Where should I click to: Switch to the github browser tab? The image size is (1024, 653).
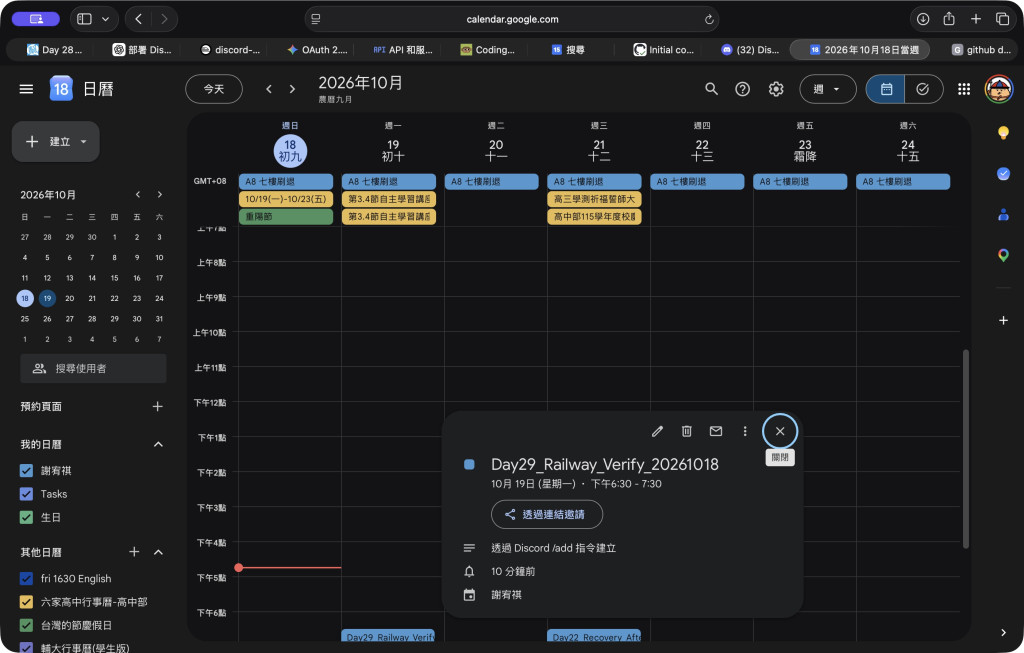(x=981, y=50)
